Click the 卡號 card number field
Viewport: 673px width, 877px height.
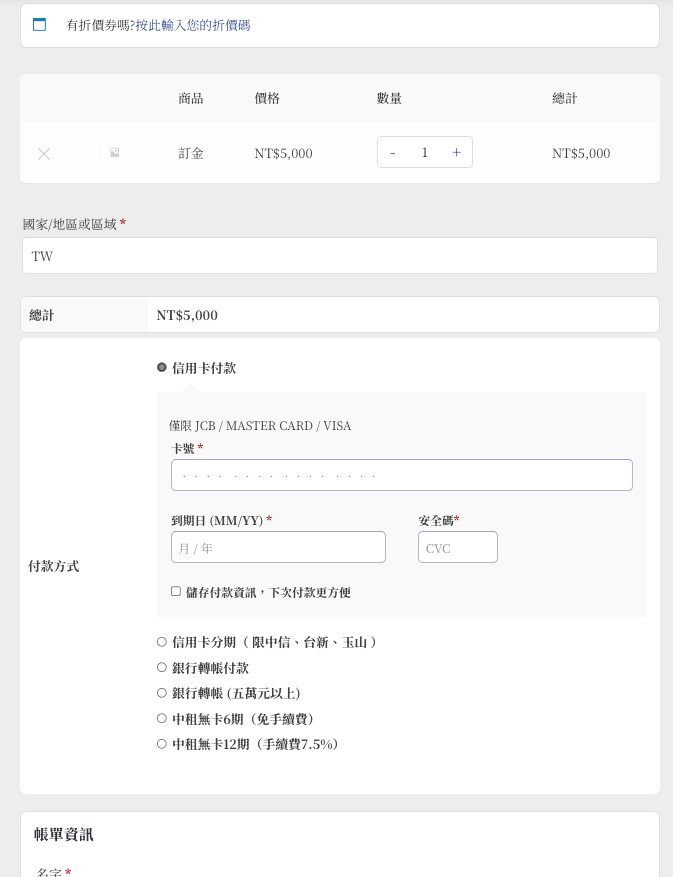(x=402, y=475)
